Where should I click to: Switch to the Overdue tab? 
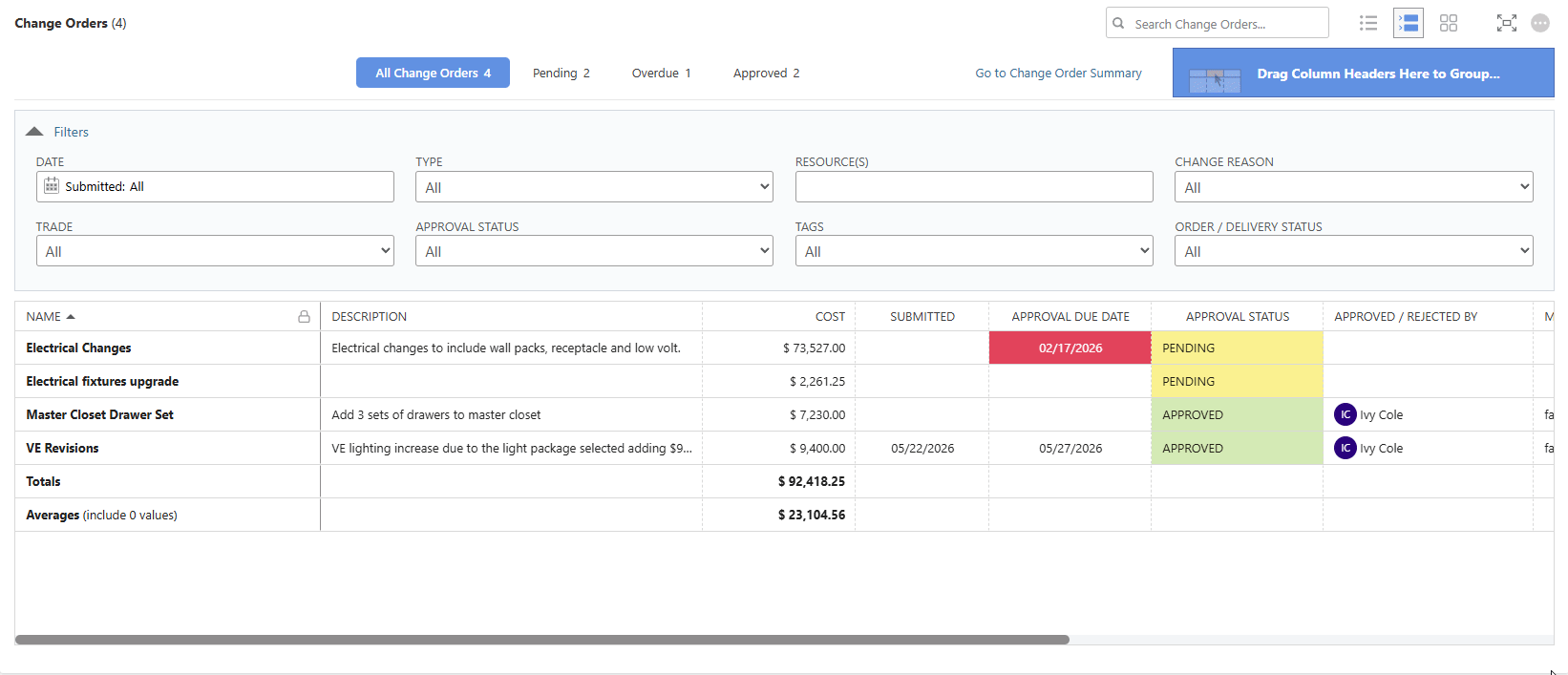(662, 73)
